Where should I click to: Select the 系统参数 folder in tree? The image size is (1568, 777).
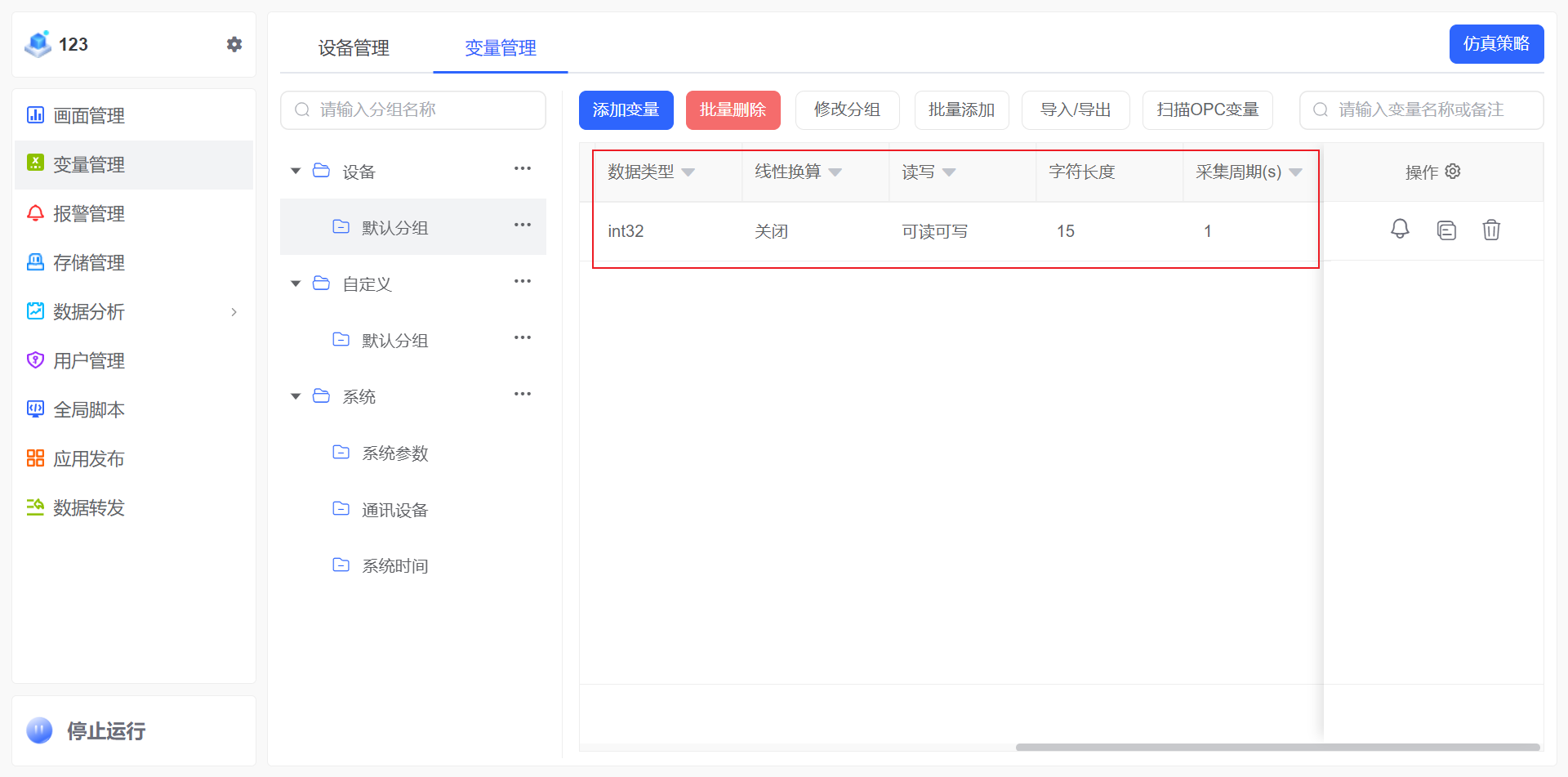[x=395, y=453]
